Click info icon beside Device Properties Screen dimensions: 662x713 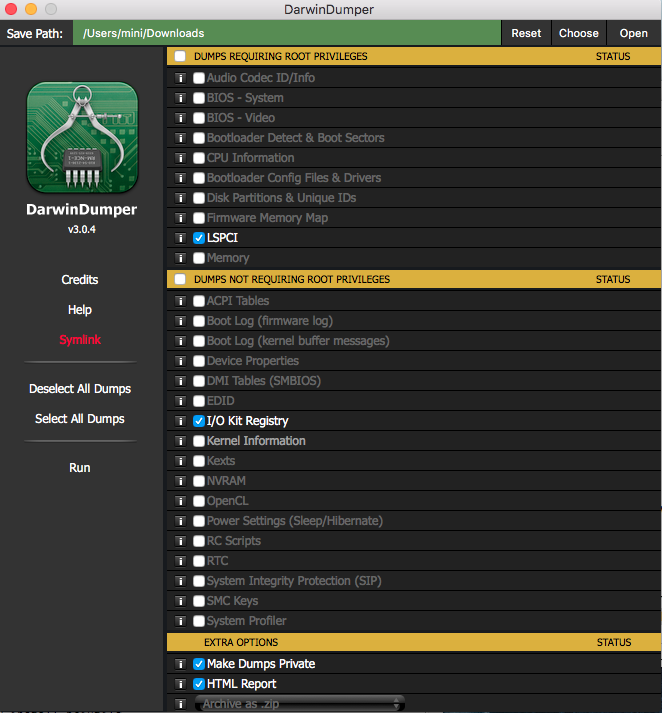click(181, 361)
